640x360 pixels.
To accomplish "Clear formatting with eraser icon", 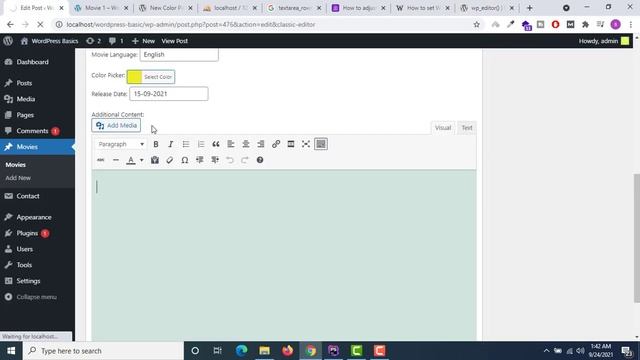I will coord(170,160).
